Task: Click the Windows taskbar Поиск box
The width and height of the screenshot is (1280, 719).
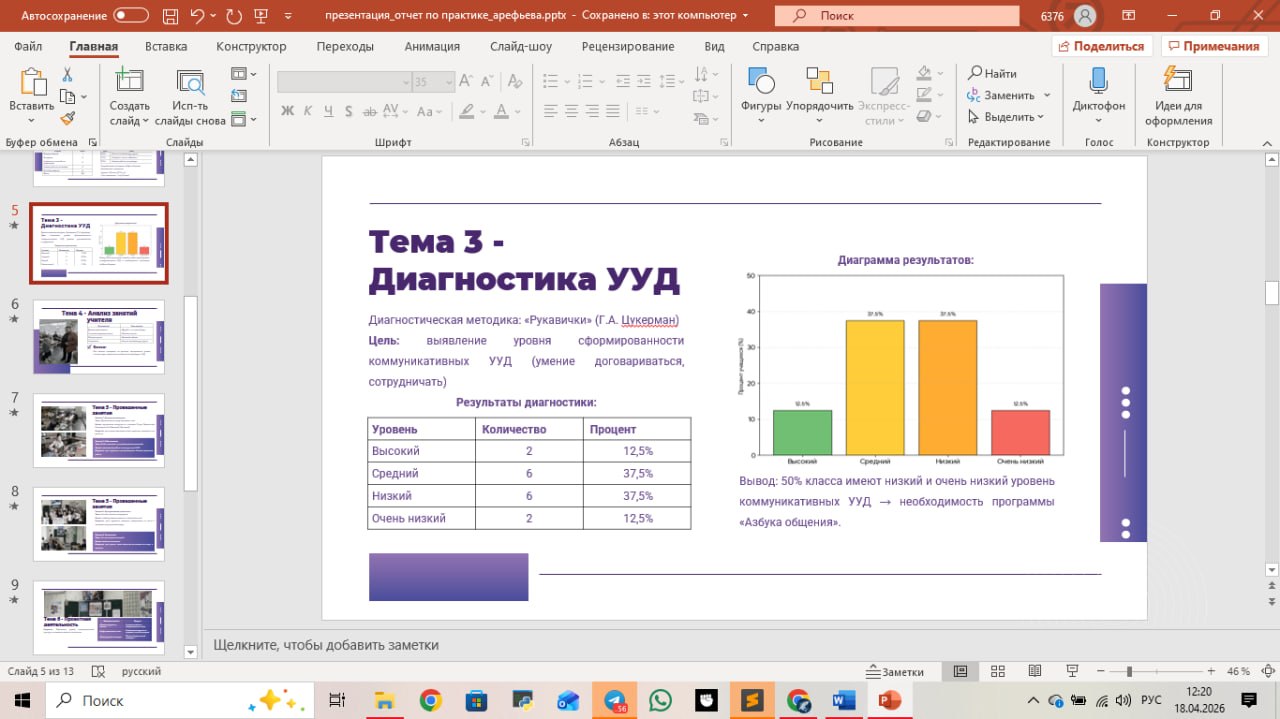Action: tap(178, 700)
